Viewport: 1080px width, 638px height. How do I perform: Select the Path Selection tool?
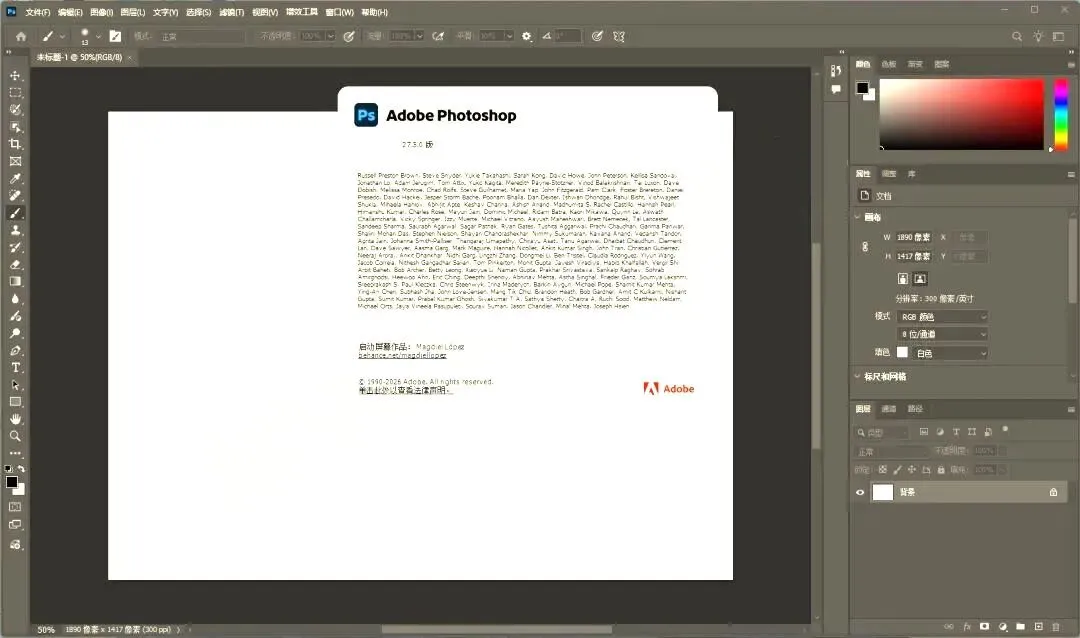15,384
